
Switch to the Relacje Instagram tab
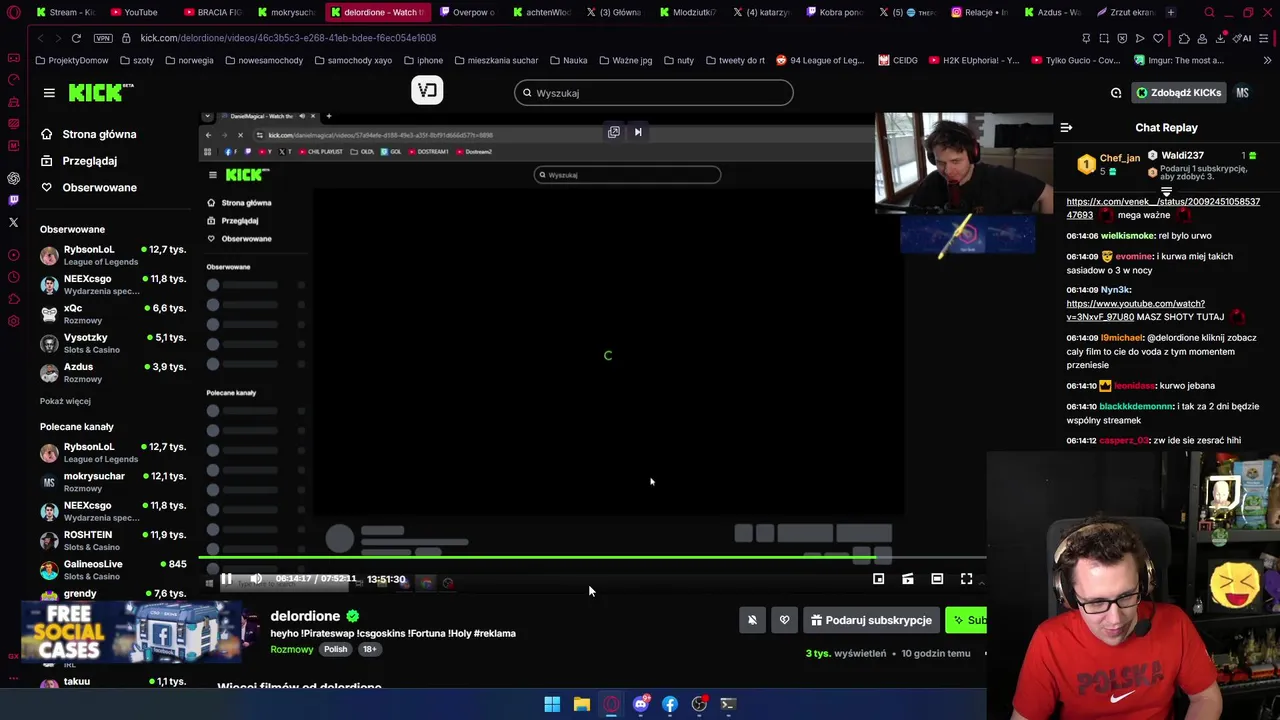point(980,12)
